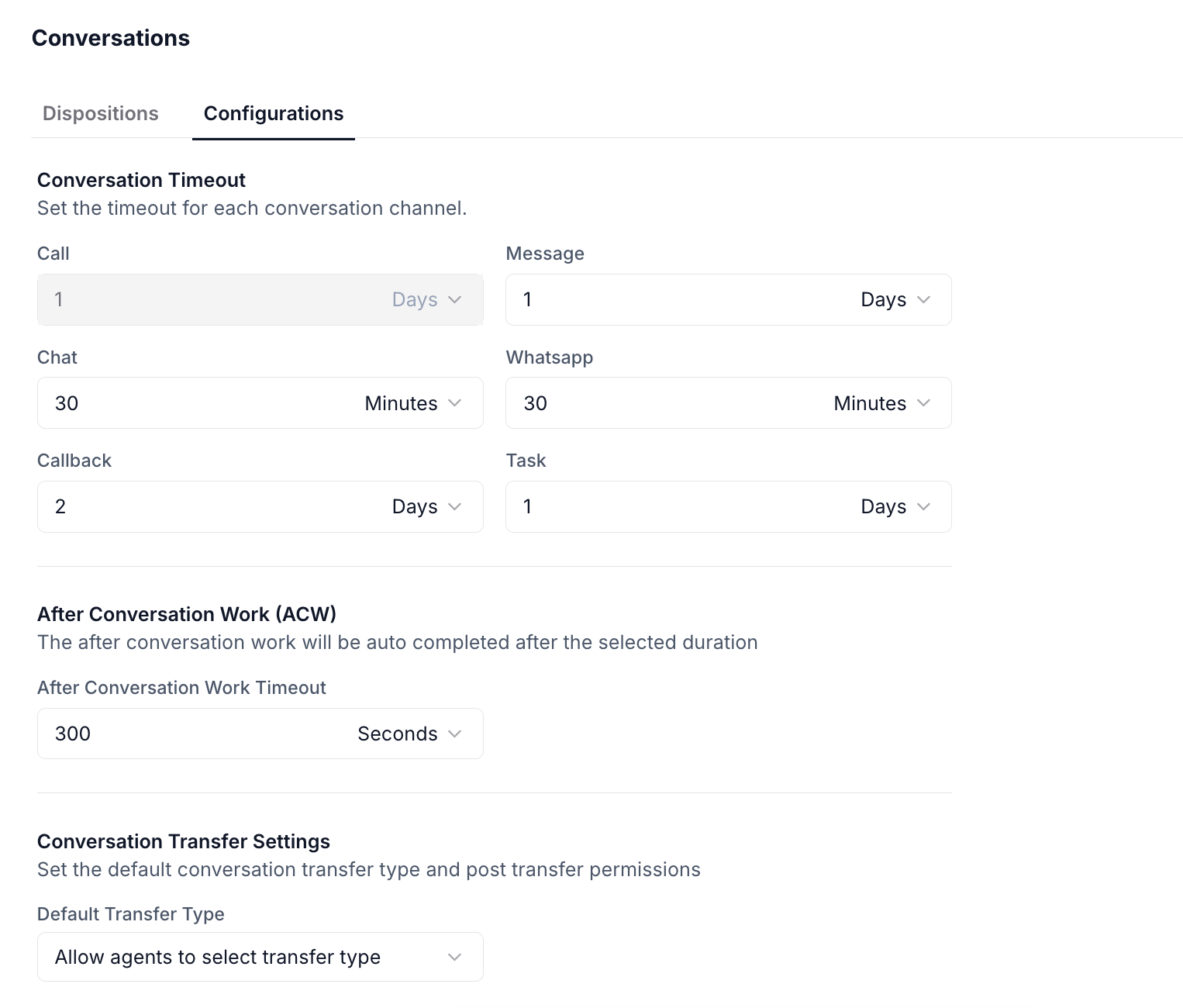Screen dimensions: 1183x1008
Task: Open the ACW timeout Seconds unit dropdown
Action: 409,734
